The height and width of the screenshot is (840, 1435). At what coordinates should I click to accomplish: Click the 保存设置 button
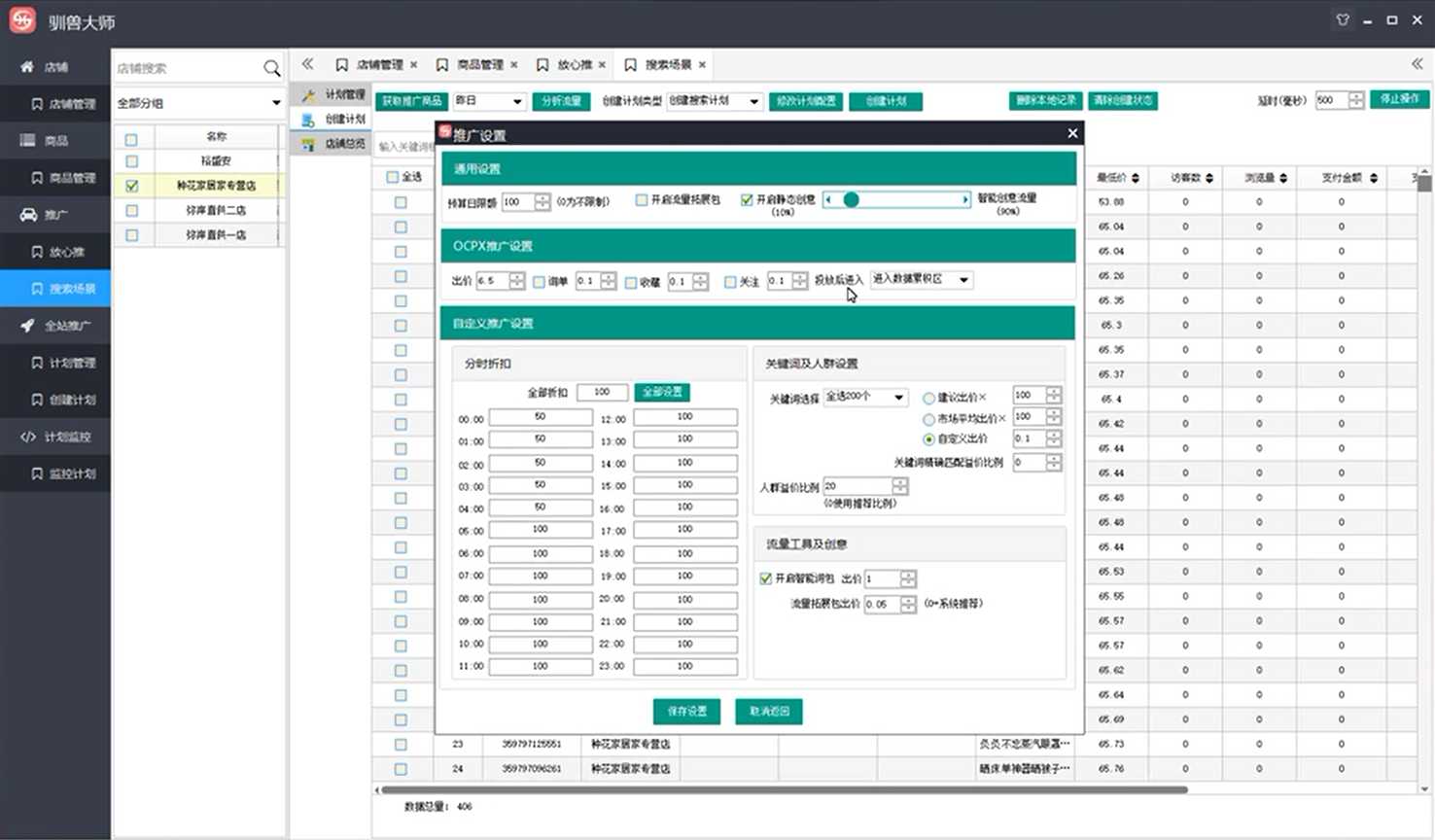[x=686, y=712]
